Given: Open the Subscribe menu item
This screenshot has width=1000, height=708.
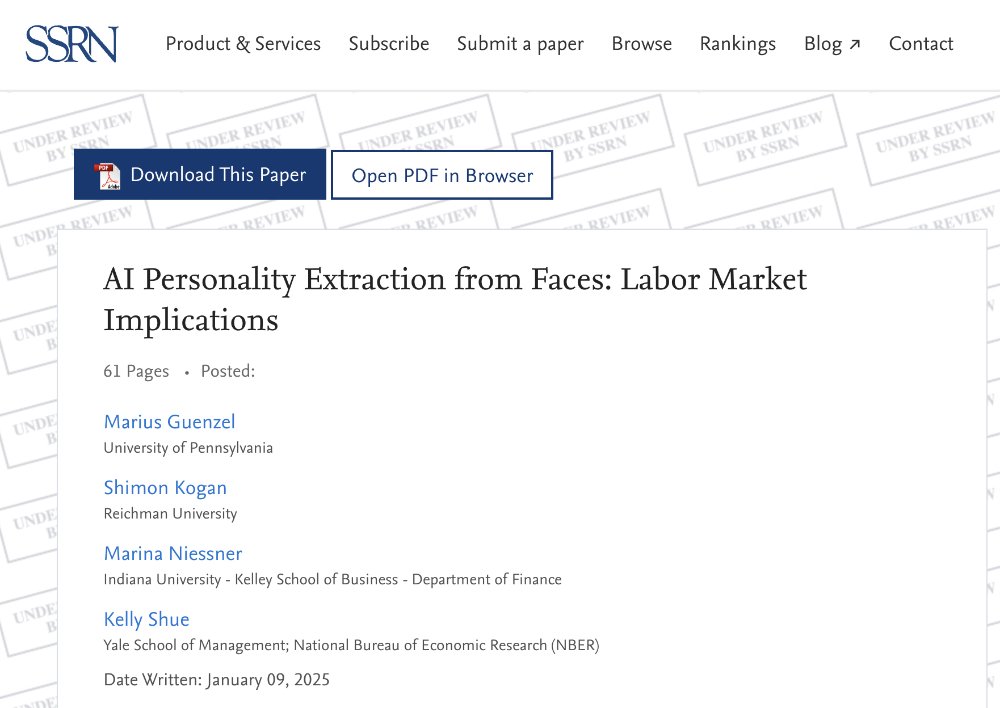Looking at the screenshot, I should (x=388, y=43).
